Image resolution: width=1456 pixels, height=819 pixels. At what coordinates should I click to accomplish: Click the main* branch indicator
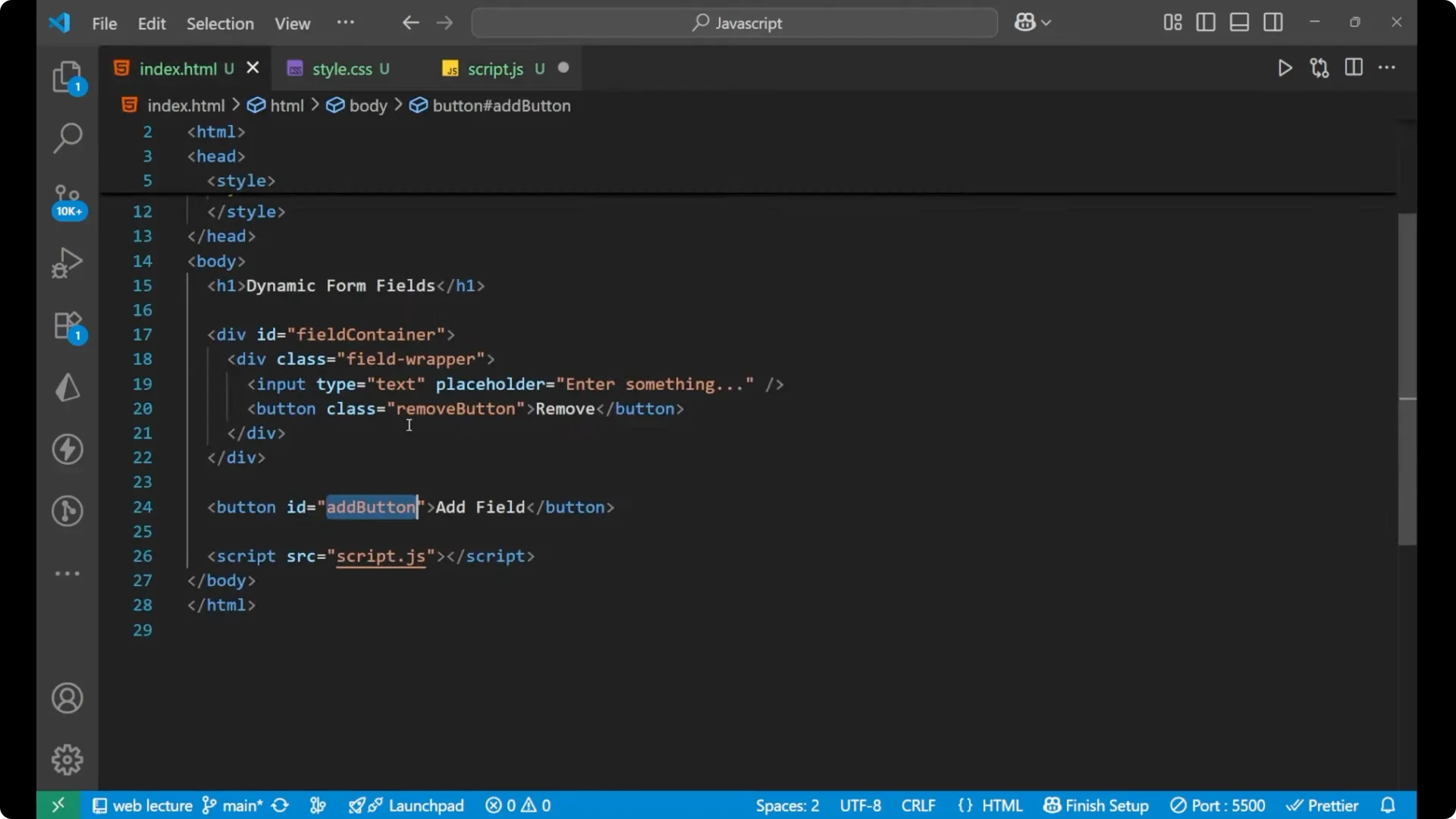(235, 805)
